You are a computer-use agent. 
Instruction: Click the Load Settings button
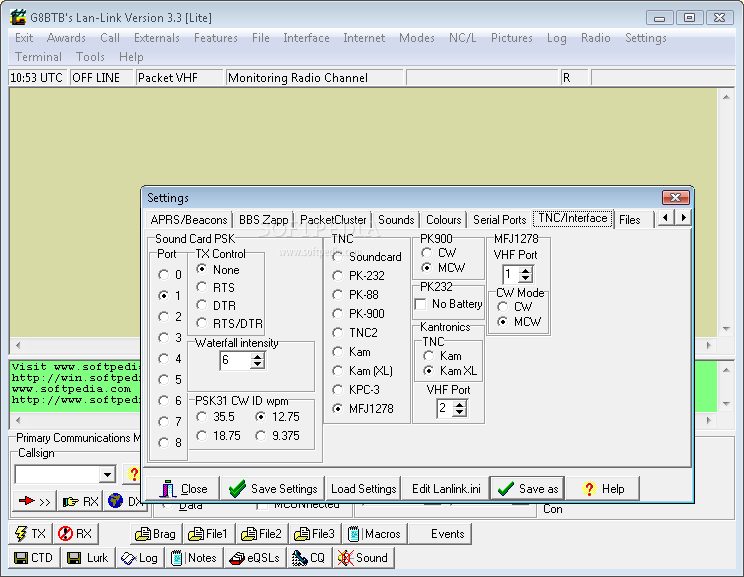coord(363,489)
